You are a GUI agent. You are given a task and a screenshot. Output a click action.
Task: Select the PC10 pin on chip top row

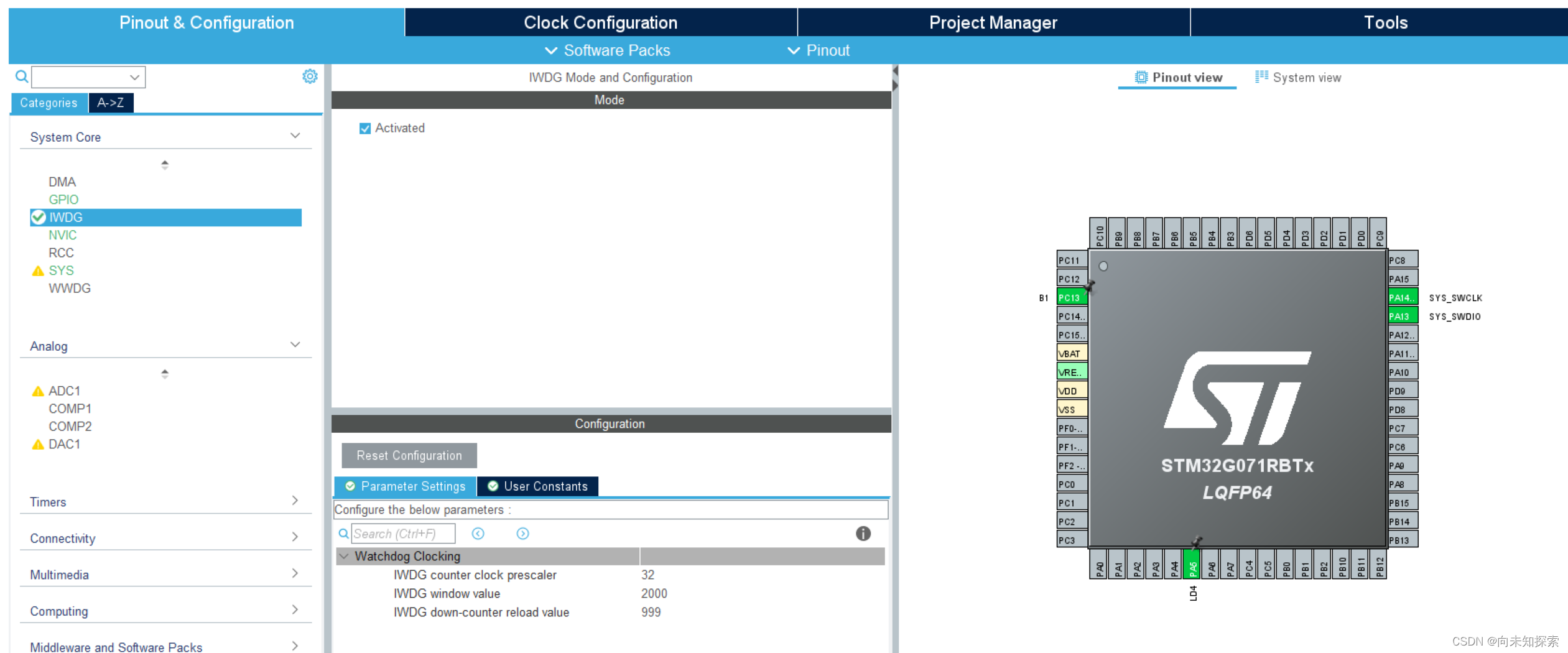[1098, 234]
